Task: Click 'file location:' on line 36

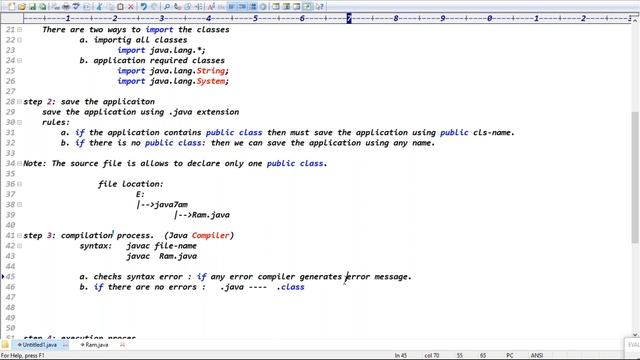Action: point(131,184)
